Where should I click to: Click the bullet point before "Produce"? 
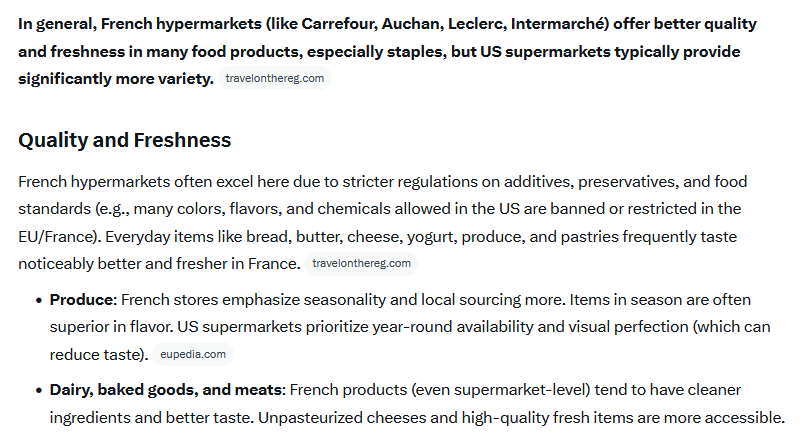click(39, 301)
